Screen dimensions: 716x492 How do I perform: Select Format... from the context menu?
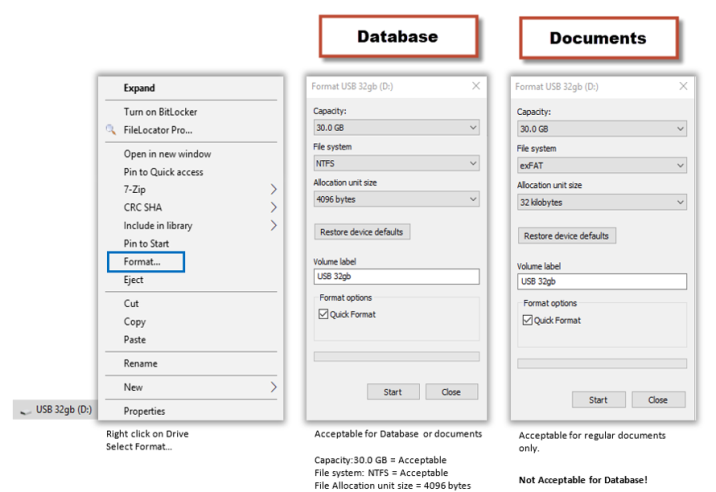coord(141,262)
